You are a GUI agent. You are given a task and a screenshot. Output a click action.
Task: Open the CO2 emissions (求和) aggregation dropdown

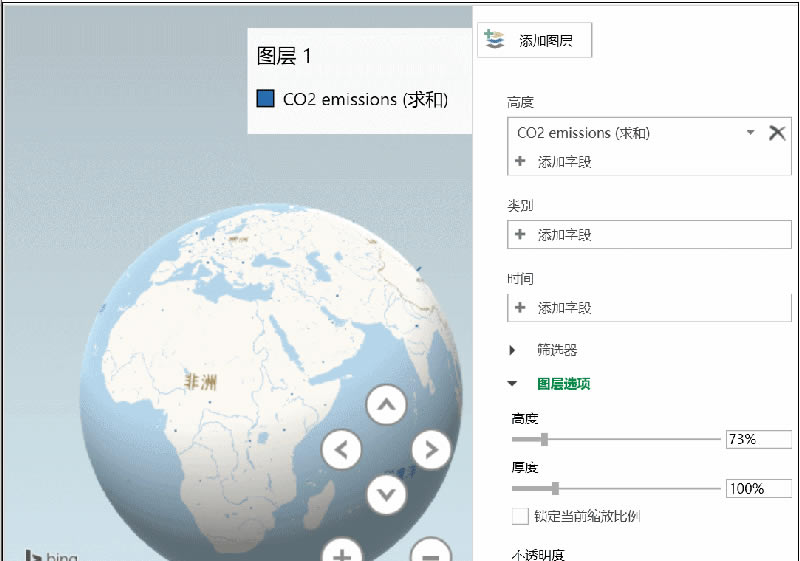pyautogui.click(x=750, y=133)
